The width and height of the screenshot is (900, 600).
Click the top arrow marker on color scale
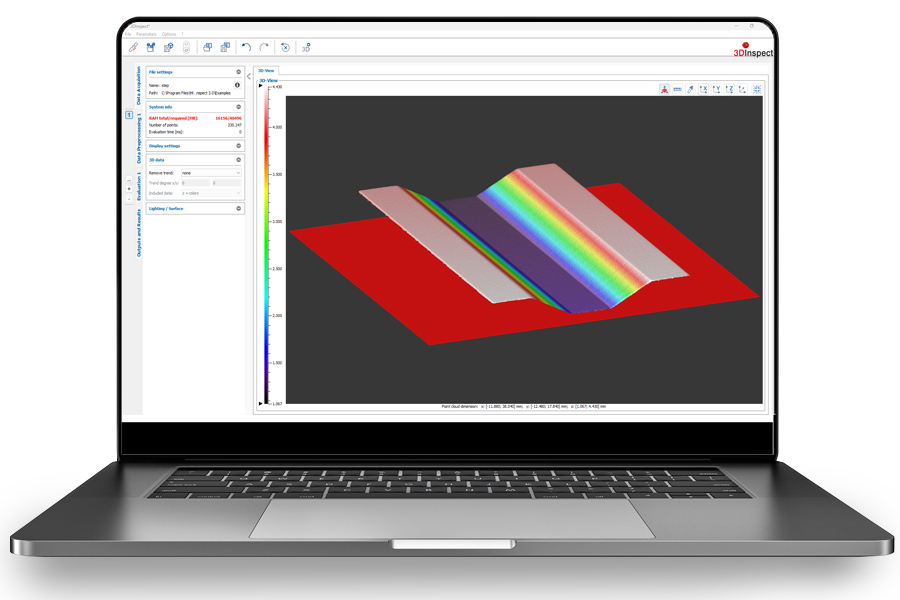(261, 87)
